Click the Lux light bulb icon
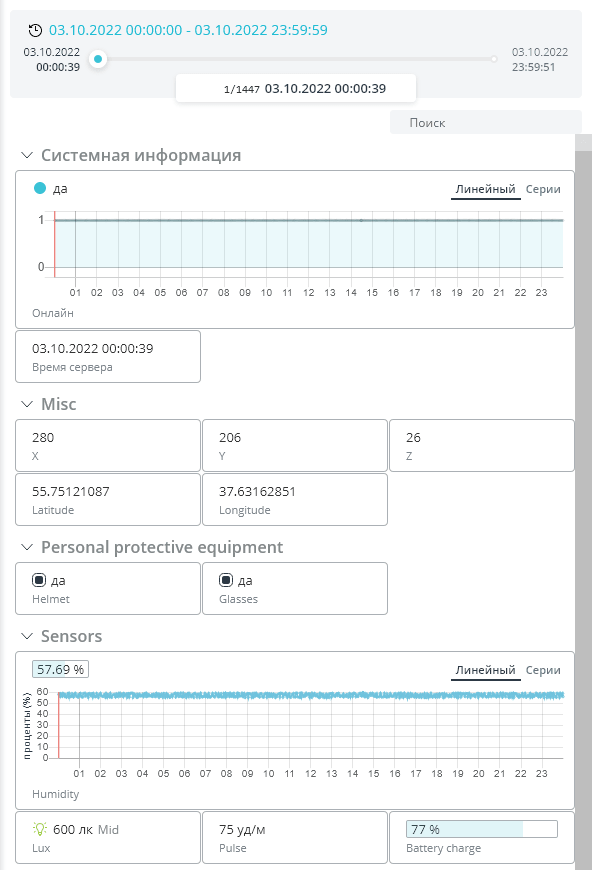Screen dimensions: 592x870 pos(40,829)
